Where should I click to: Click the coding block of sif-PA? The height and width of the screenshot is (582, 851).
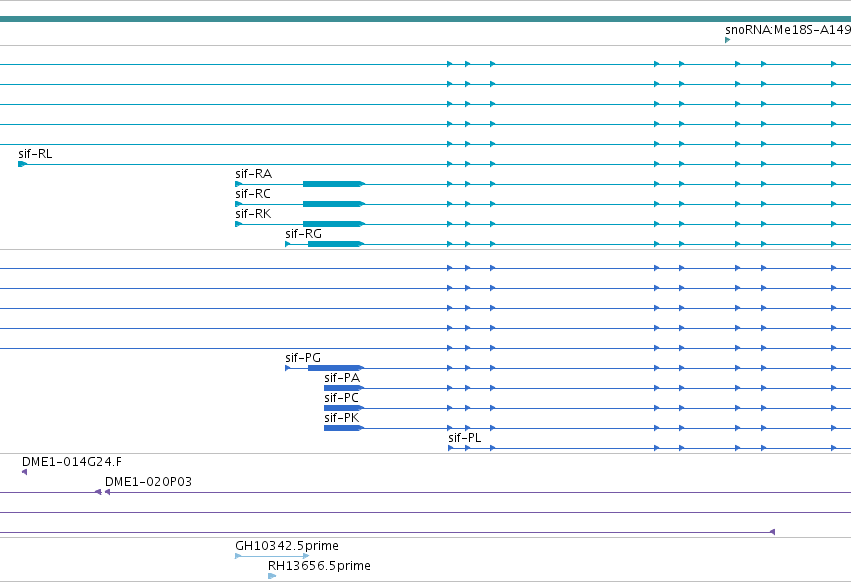coord(342,388)
